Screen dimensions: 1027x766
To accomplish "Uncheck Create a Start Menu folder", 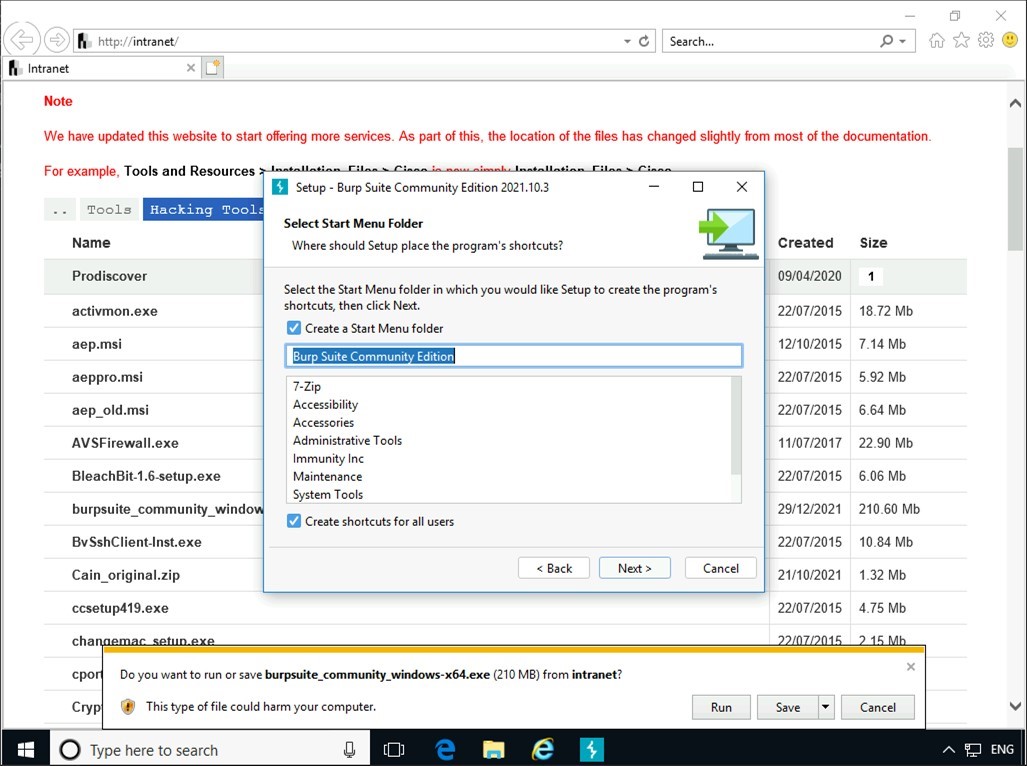I will (293, 327).
